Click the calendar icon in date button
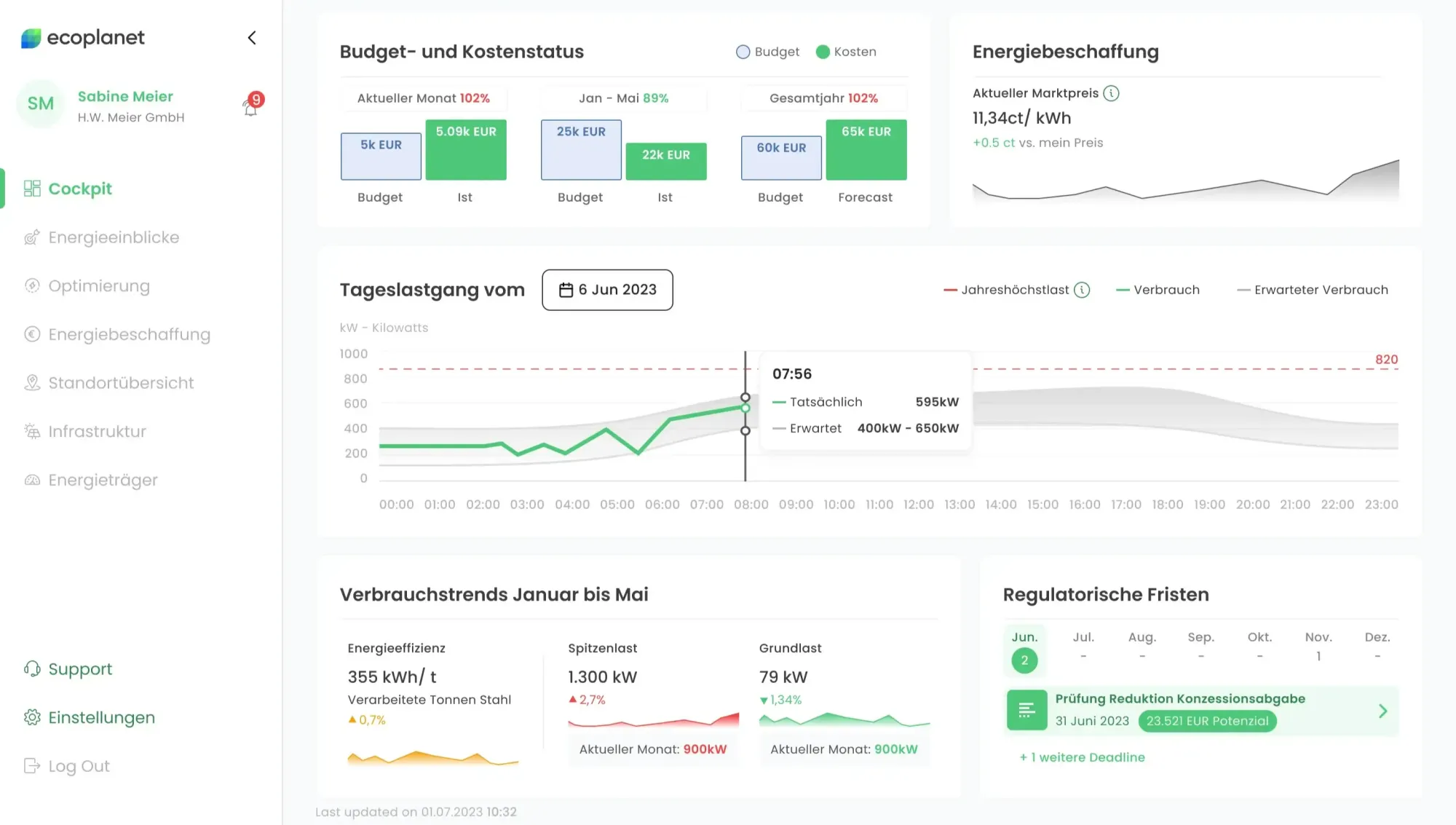Screen dimensions: 1456x825 click(x=566, y=290)
